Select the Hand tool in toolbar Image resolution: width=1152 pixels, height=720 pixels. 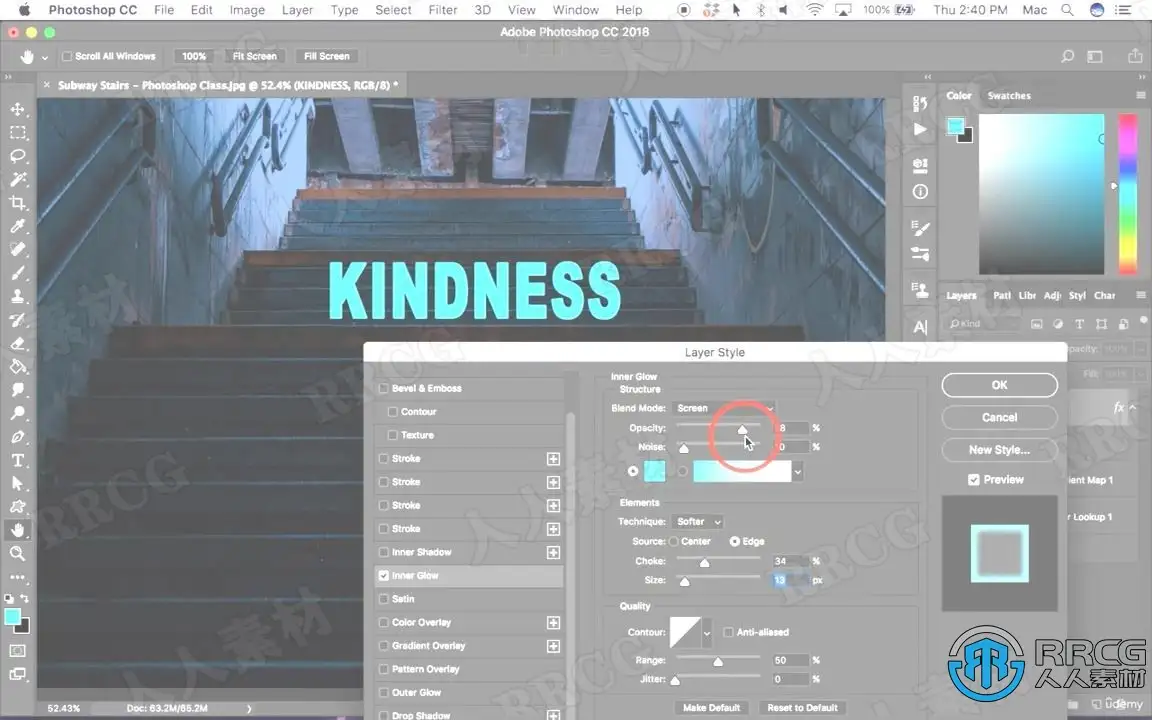click(18, 530)
